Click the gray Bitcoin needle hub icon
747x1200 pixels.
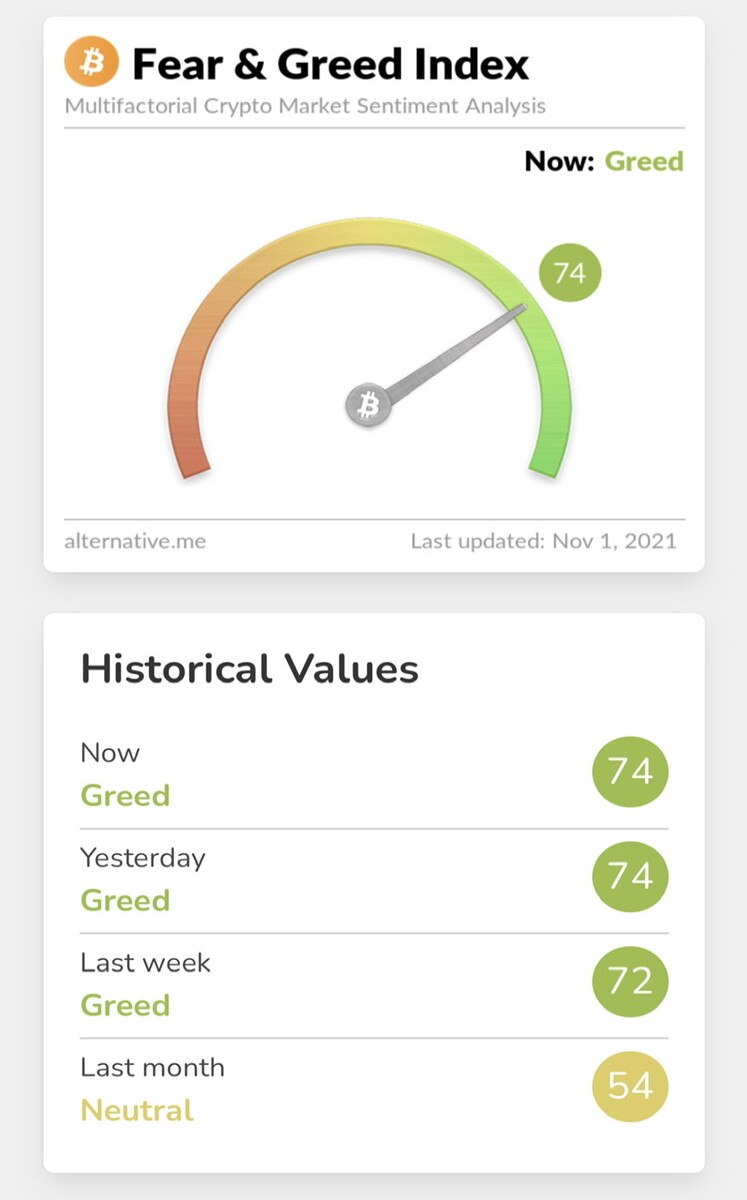(369, 407)
